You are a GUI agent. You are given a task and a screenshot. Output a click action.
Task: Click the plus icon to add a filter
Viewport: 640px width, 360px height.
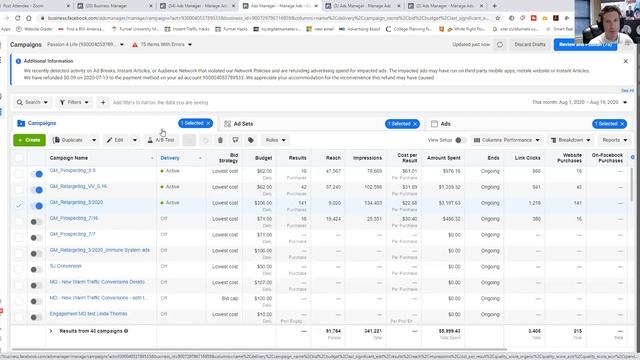tap(103, 102)
